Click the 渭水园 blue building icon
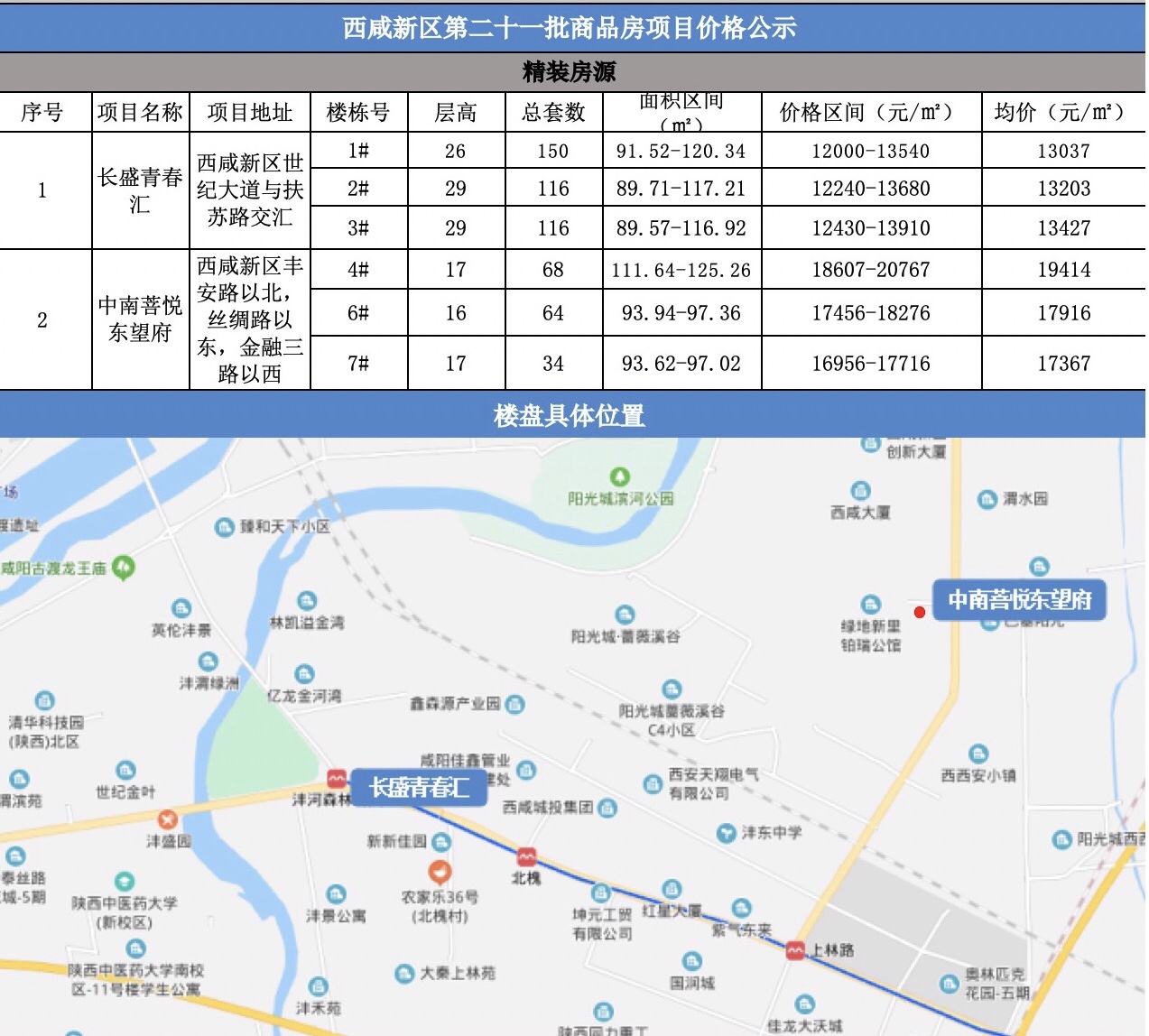The width and height of the screenshot is (1149, 1036). tap(988, 499)
